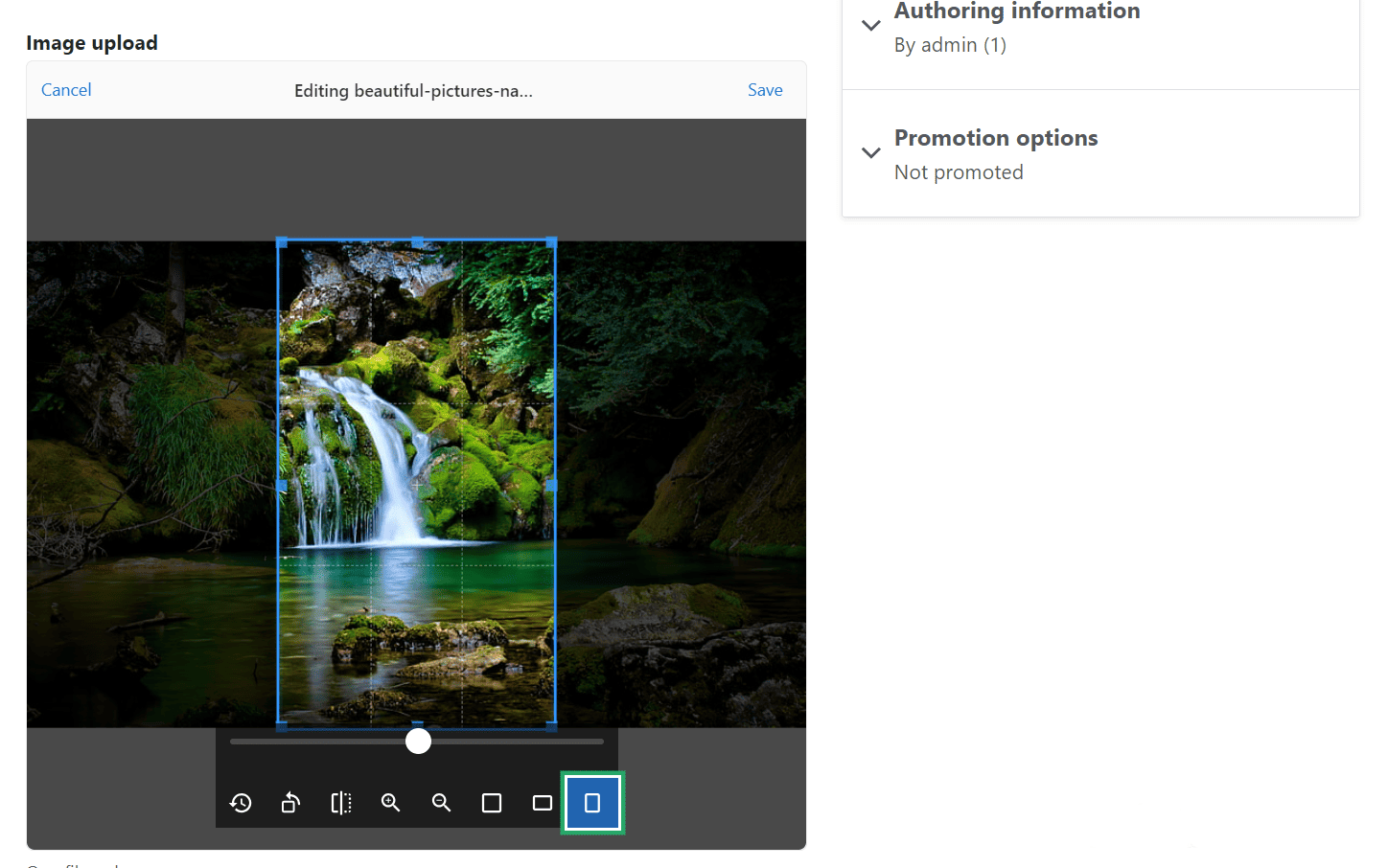Select the portrait crop preset
The width and height of the screenshot is (1388, 868).
592,803
